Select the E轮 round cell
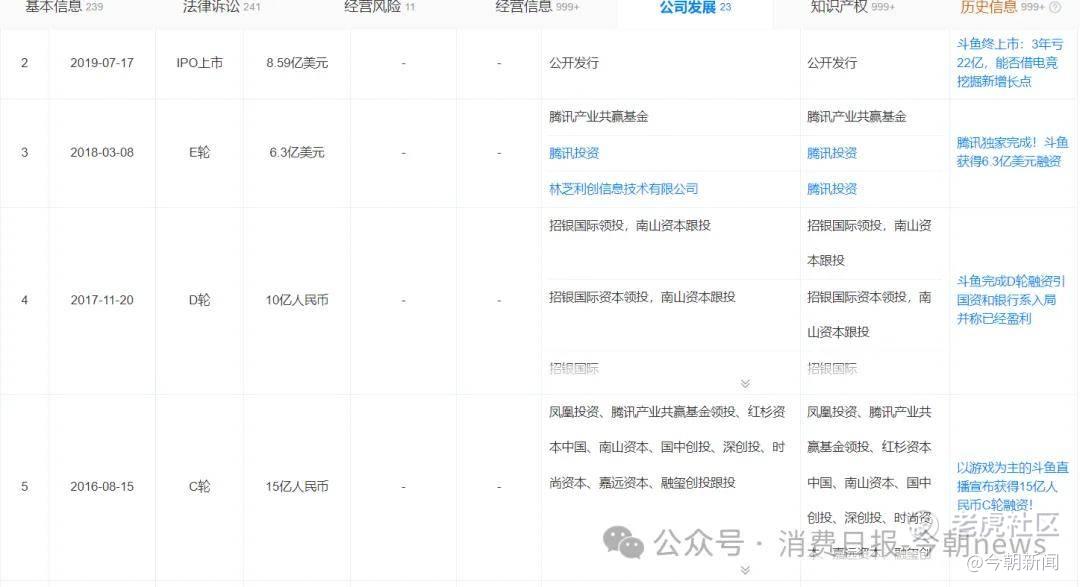The width and height of the screenshot is (1080, 587). coord(199,152)
